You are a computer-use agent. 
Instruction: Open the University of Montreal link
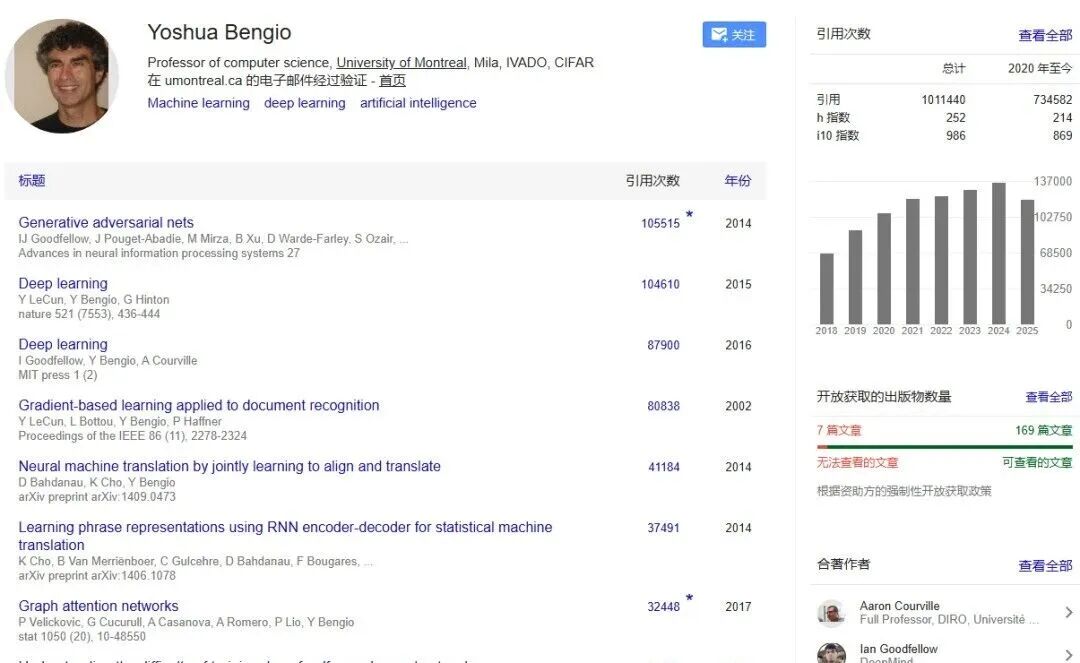402,63
